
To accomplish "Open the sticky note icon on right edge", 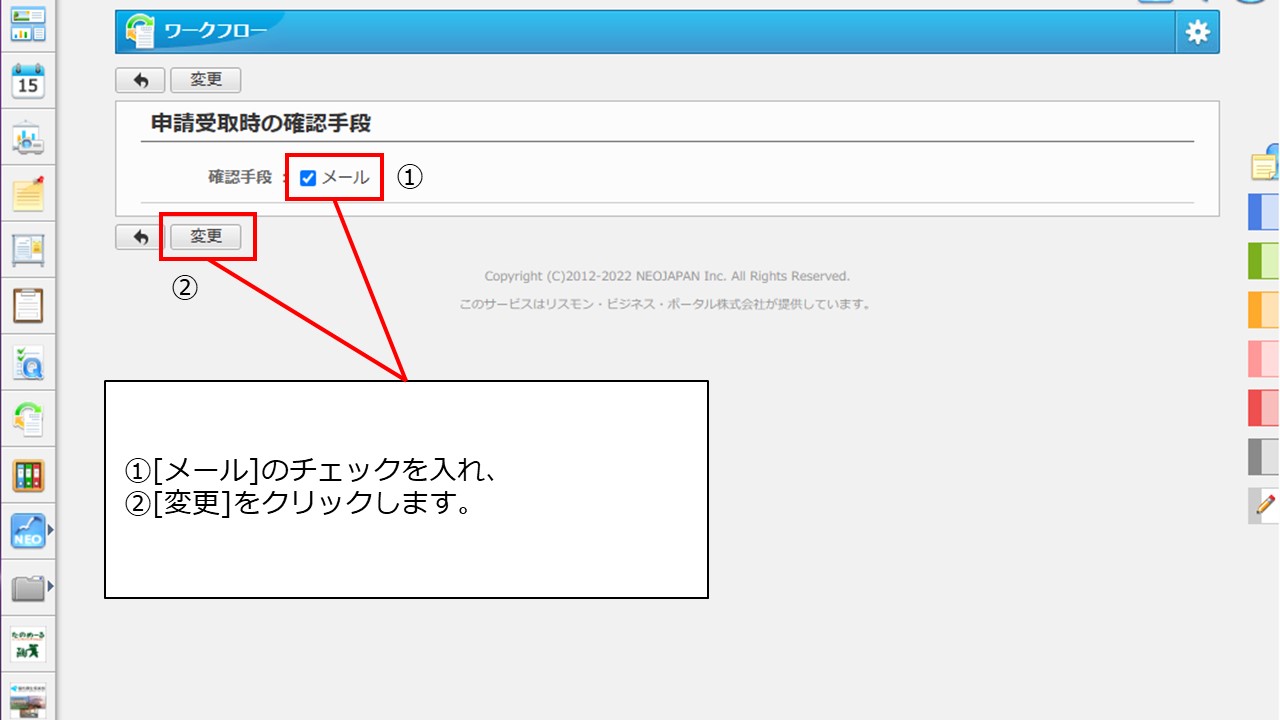I will pyautogui.click(x=1265, y=162).
